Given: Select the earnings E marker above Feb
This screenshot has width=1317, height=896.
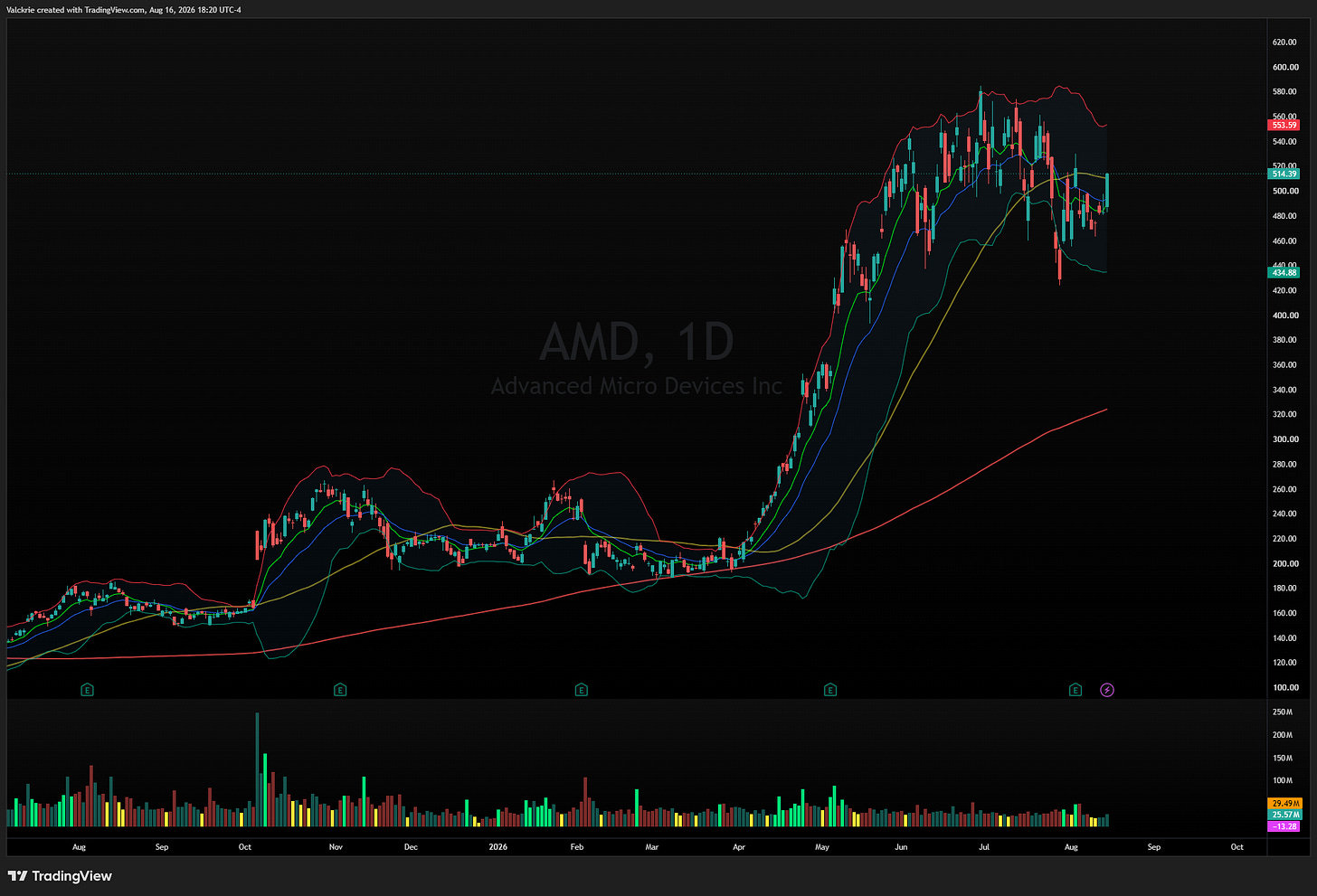Looking at the screenshot, I should point(582,690).
